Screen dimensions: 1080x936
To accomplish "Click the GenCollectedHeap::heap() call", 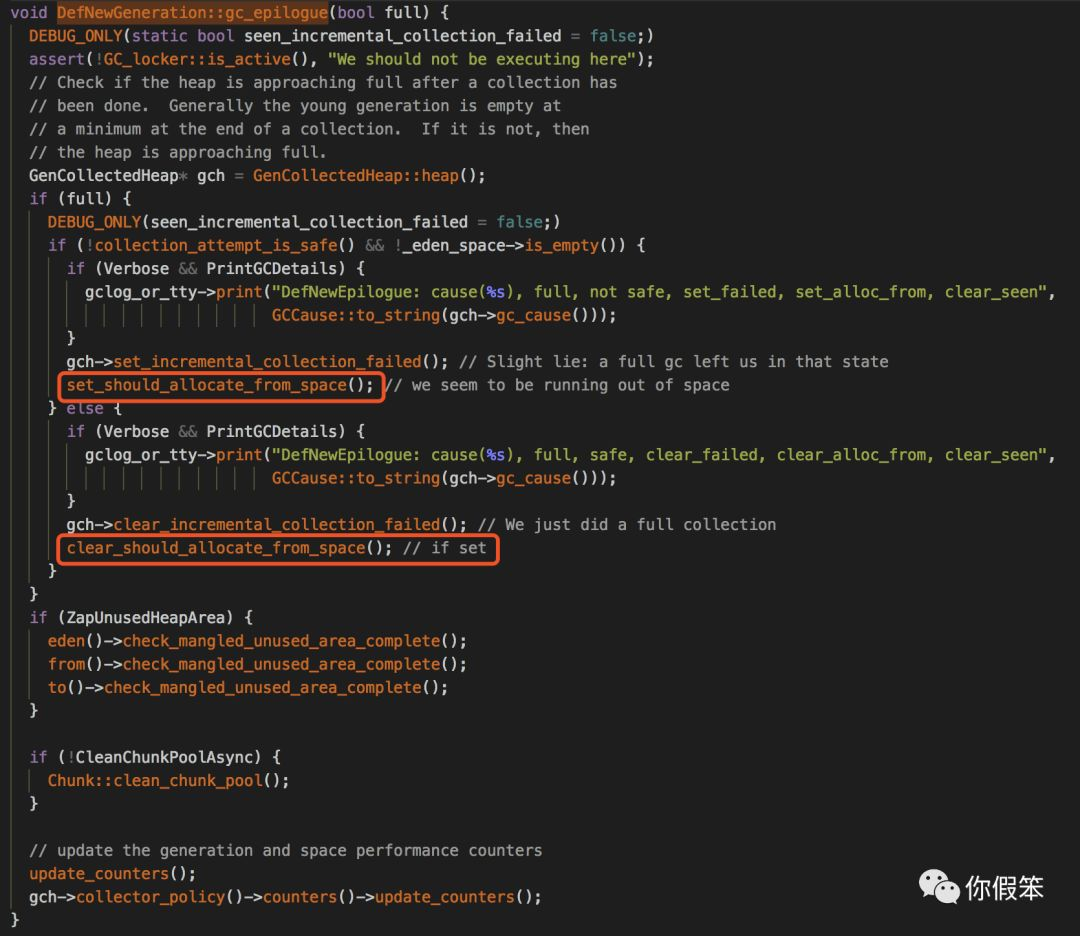I will (x=364, y=176).
